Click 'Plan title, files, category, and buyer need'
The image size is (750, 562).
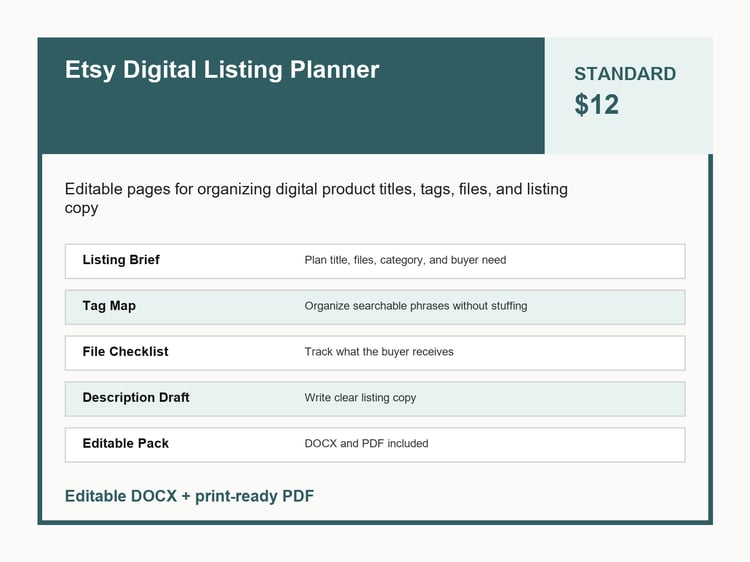[x=405, y=260]
